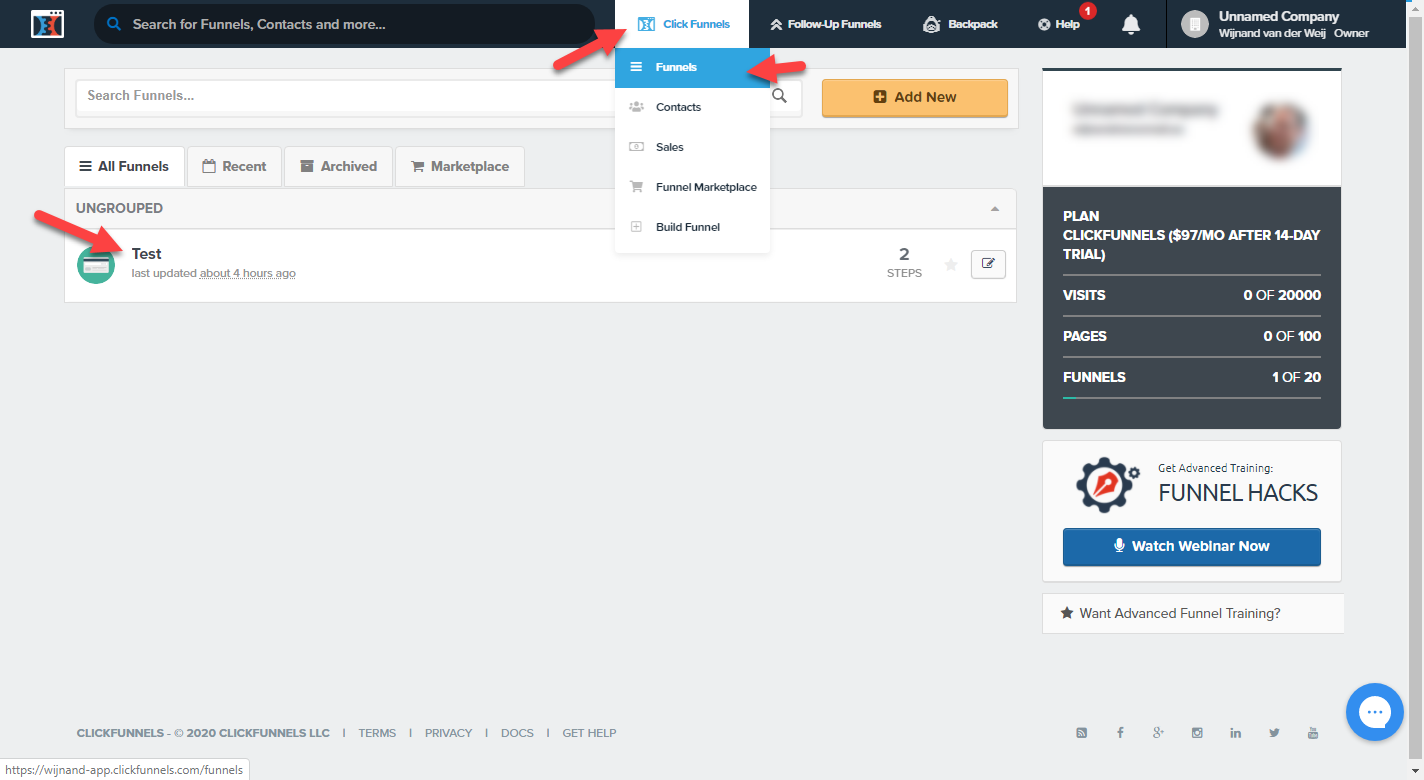This screenshot has width=1424, height=780.
Task: Switch to the Archived tab
Action: [338, 166]
